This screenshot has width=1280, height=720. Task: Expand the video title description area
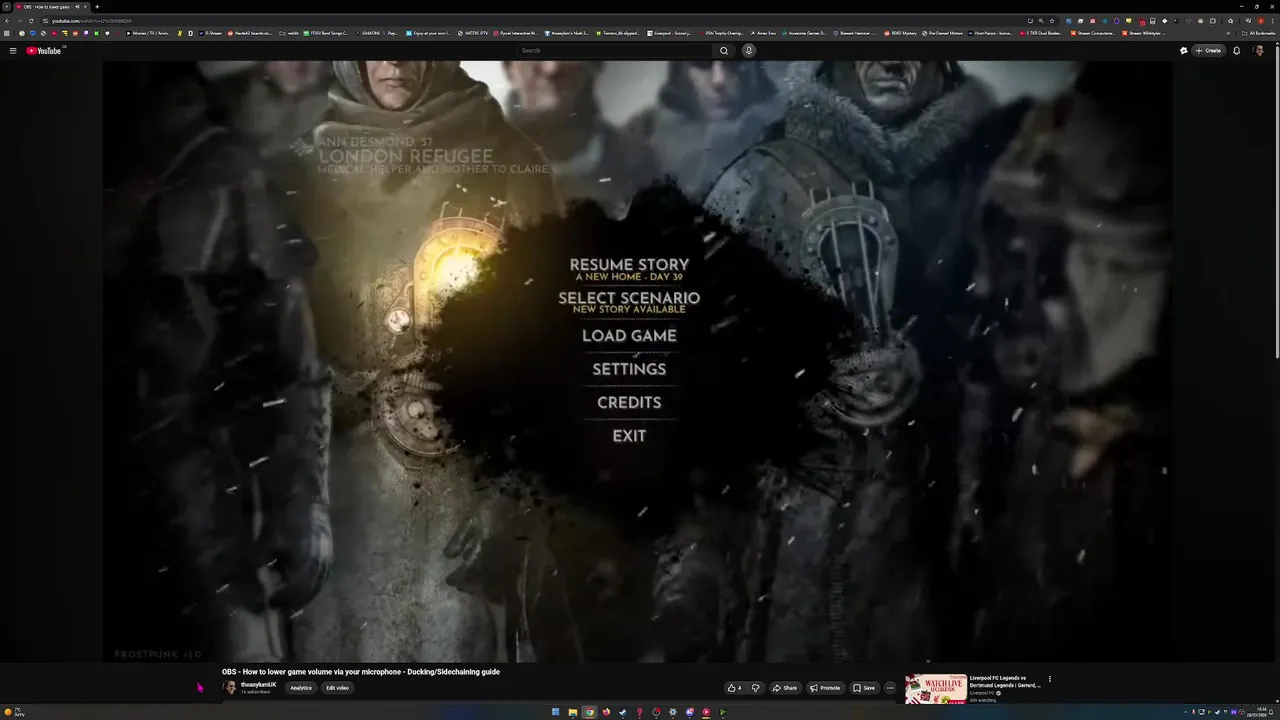[x=361, y=672]
